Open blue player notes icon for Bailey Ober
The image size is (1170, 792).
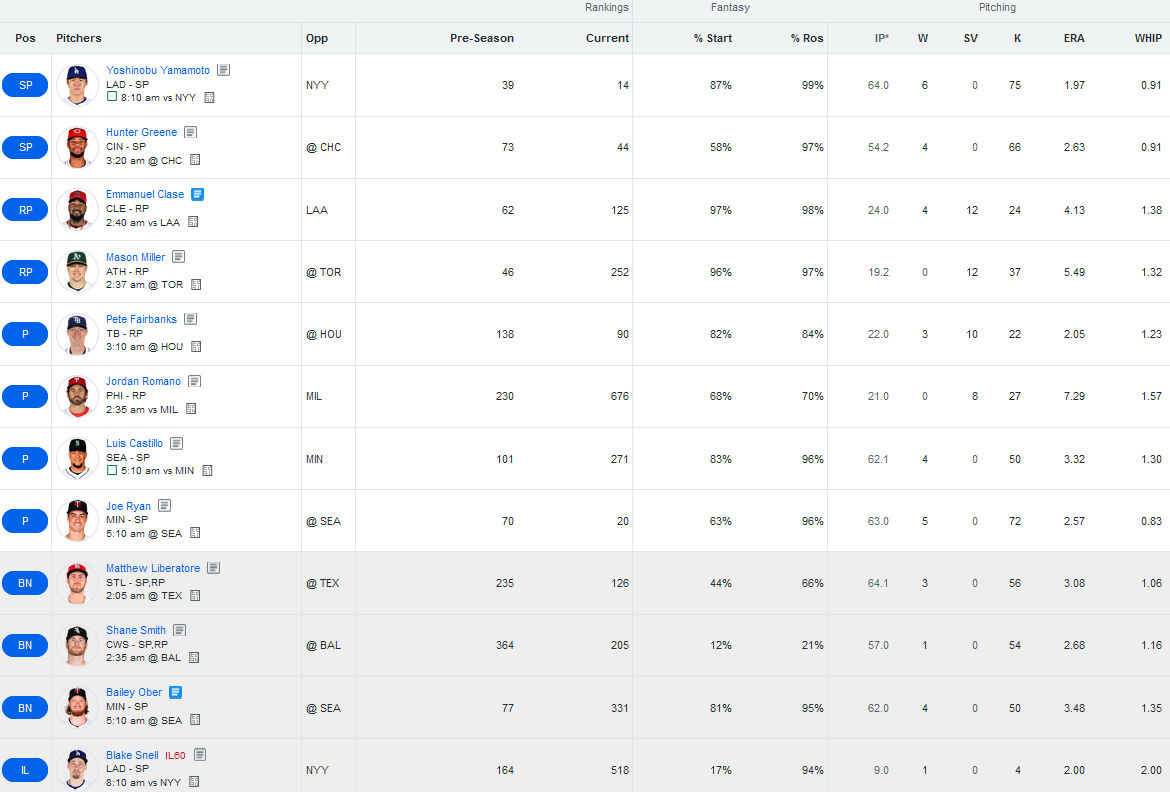tap(175, 693)
